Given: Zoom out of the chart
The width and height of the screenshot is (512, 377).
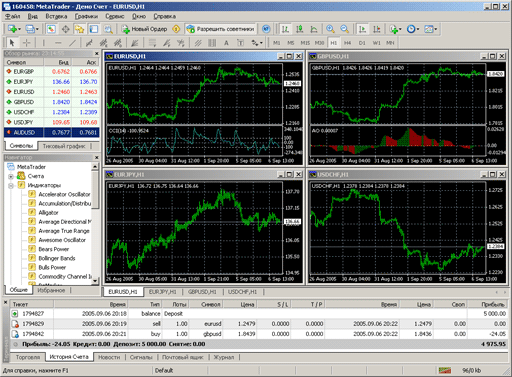Looking at the screenshot, I should coord(344,29).
